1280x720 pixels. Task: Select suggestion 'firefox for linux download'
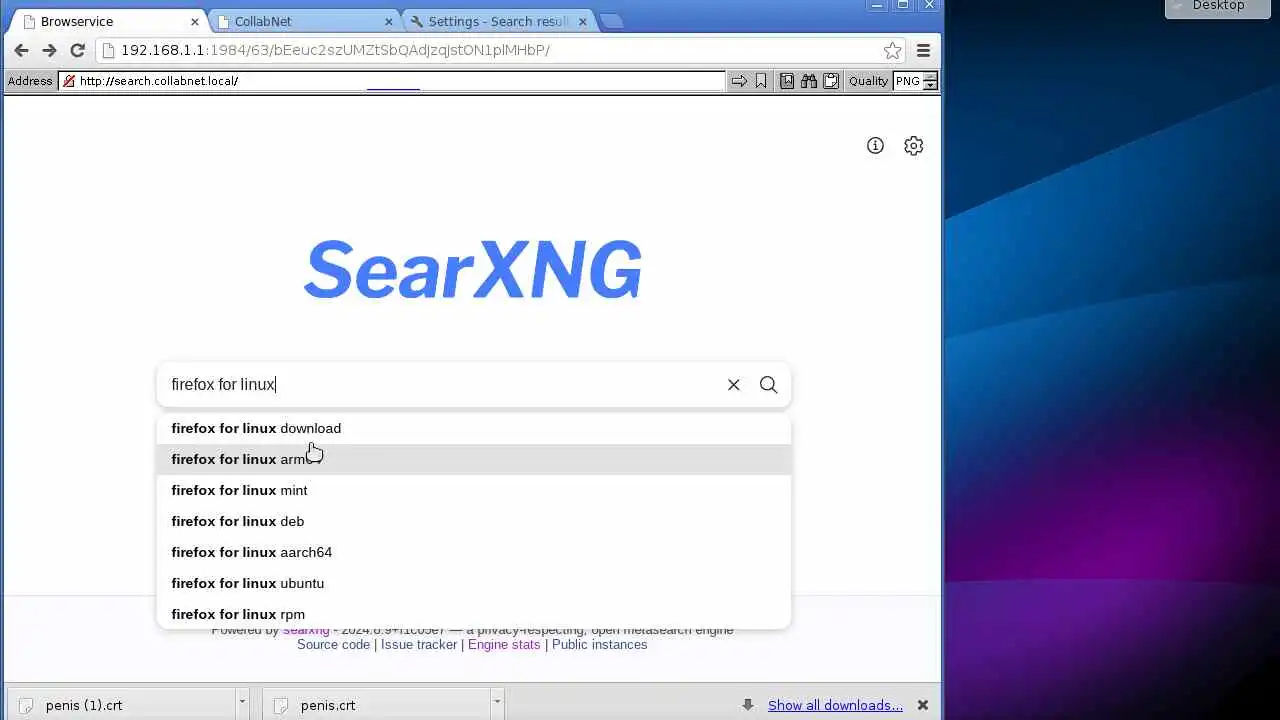tap(474, 428)
